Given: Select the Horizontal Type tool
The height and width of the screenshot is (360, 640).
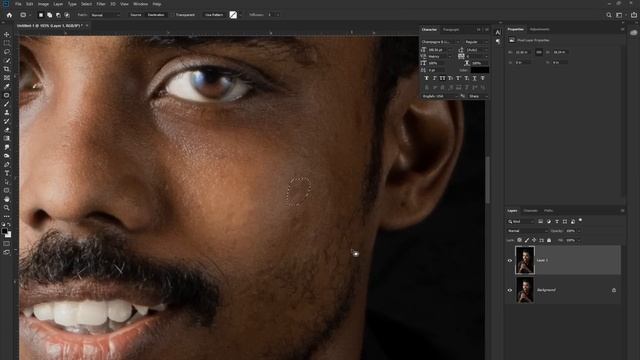Looking at the screenshot, I should 7,173.
